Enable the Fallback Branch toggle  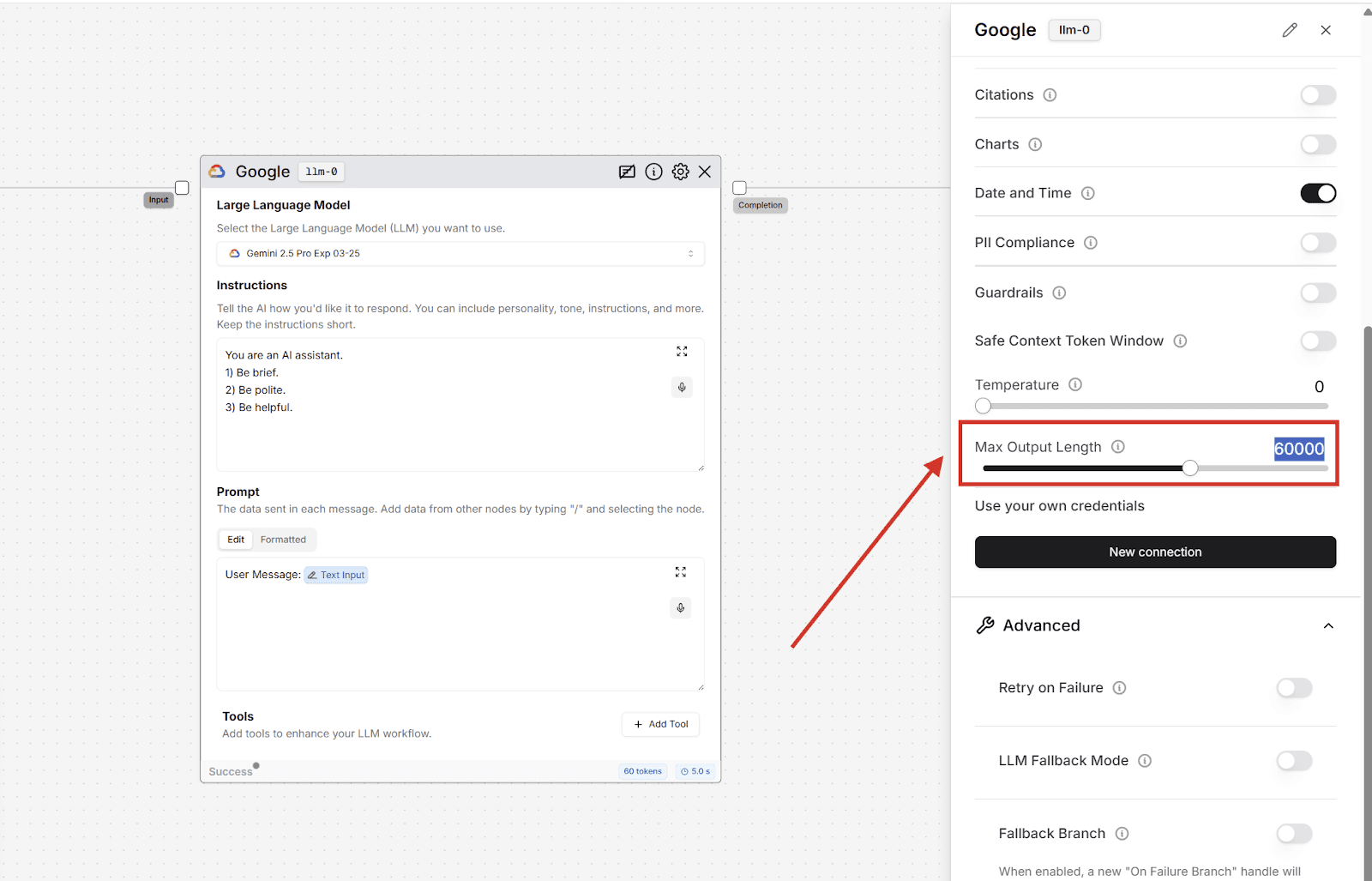click(1294, 833)
